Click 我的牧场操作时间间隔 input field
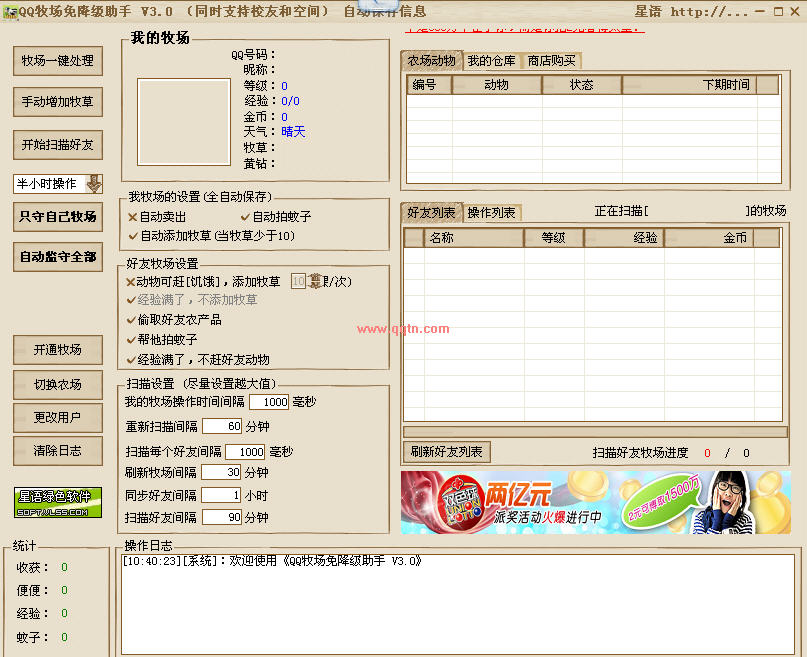The width and height of the screenshot is (807, 657). tap(269, 402)
